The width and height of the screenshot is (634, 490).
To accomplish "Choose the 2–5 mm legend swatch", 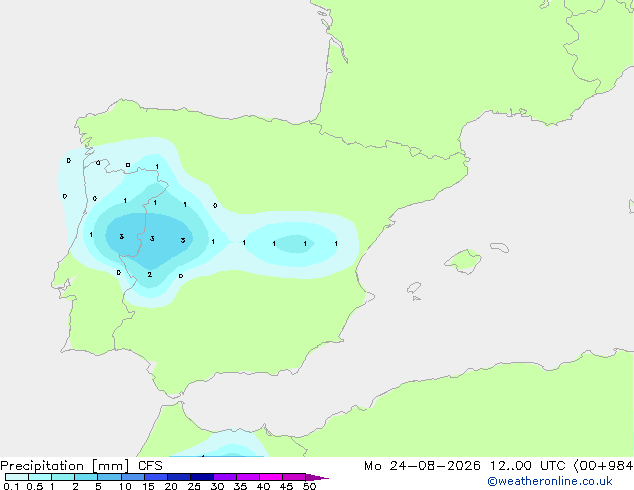I will pos(86,477).
